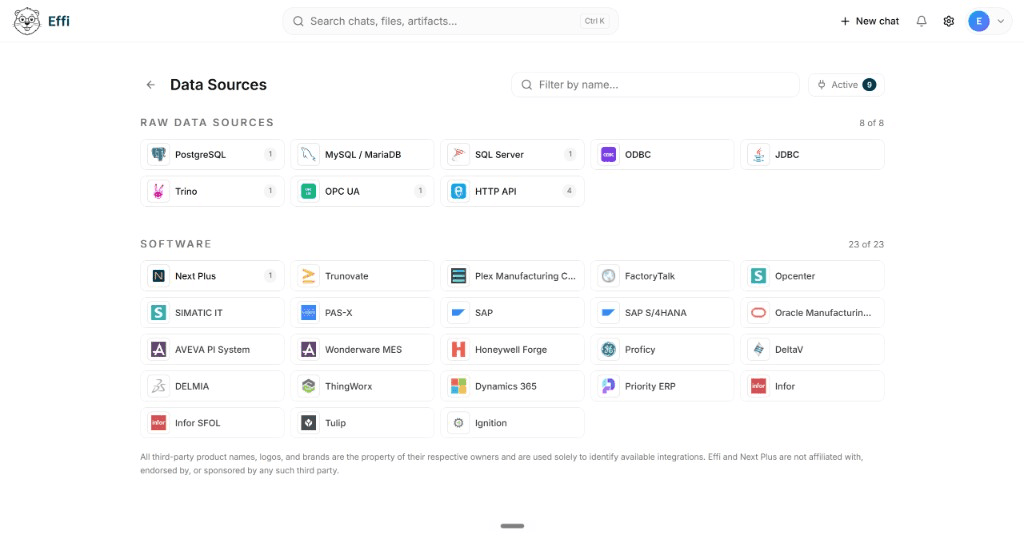
Task: Click the blue E user avatar
Action: [x=978, y=21]
